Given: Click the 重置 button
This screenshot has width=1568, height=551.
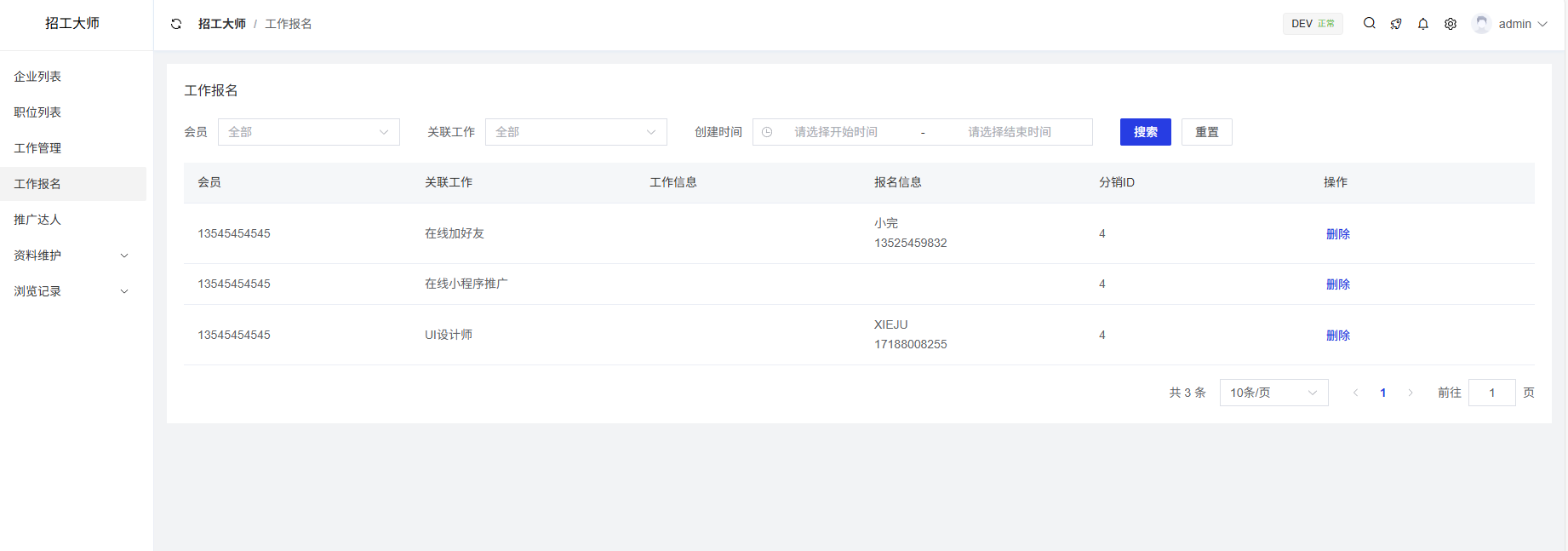Looking at the screenshot, I should [1206, 132].
